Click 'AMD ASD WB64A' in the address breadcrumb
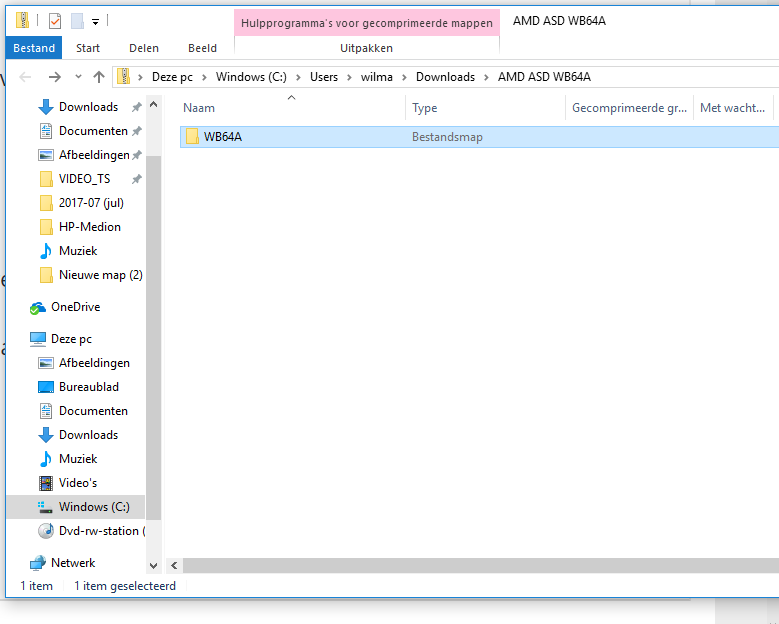Viewport: 779px width, 624px height. (x=545, y=77)
